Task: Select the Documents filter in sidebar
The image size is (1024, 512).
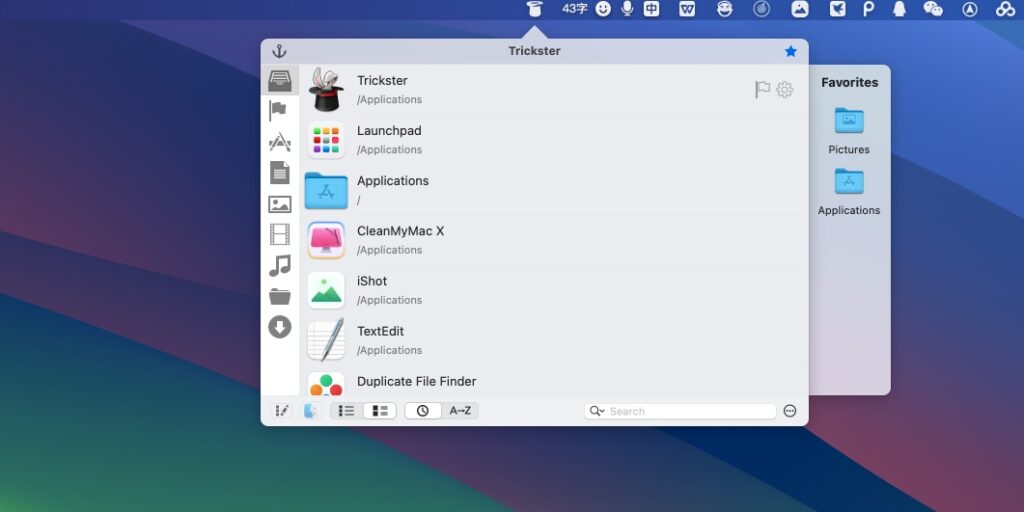Action: pos(280,173)
